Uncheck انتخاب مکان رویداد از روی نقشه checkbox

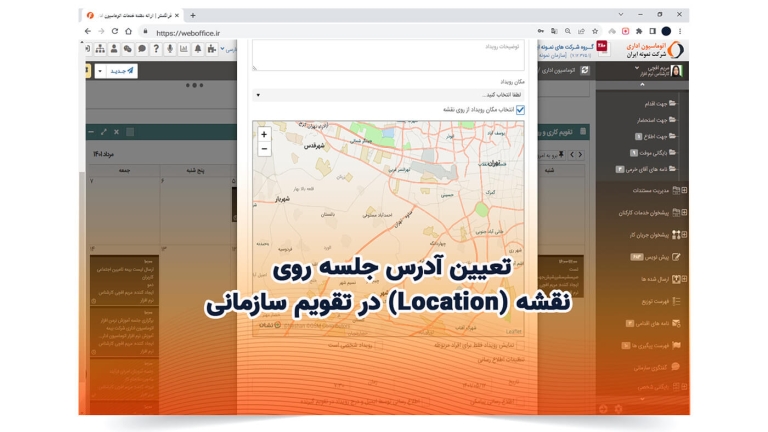520,110
